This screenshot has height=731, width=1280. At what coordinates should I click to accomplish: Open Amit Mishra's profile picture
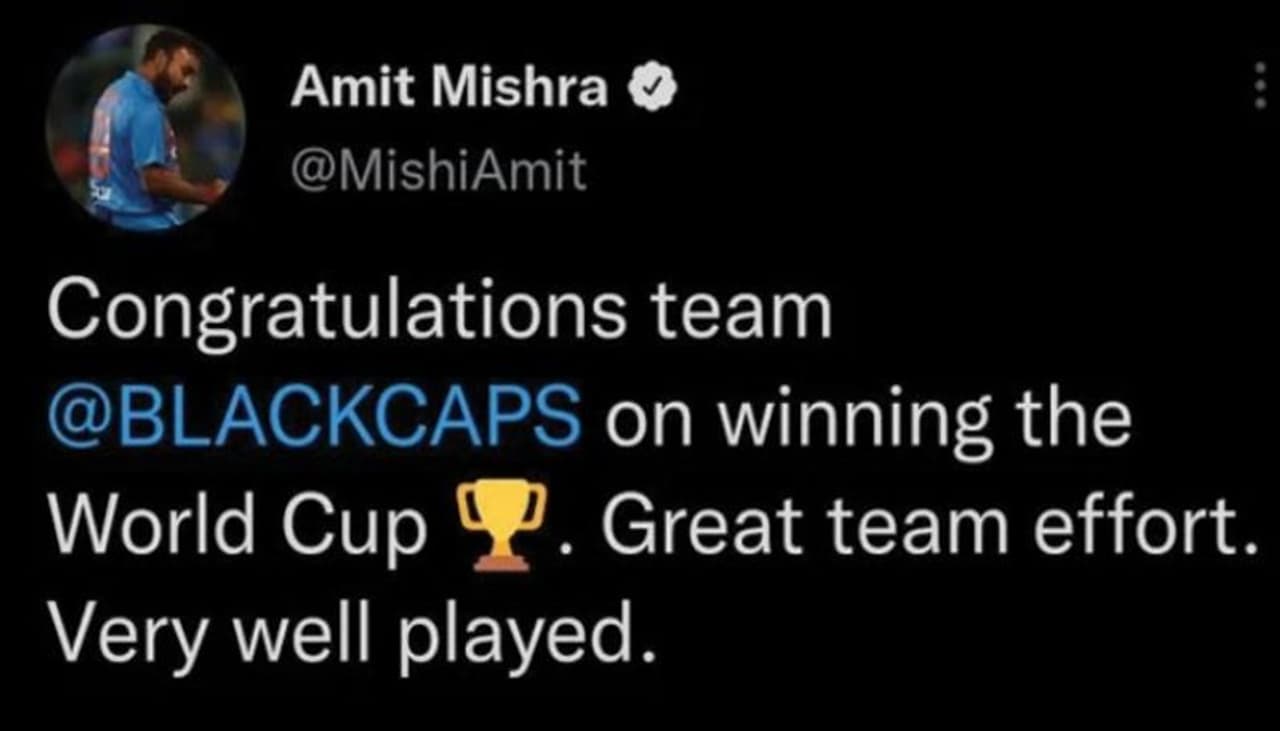(x=145, y=129)
